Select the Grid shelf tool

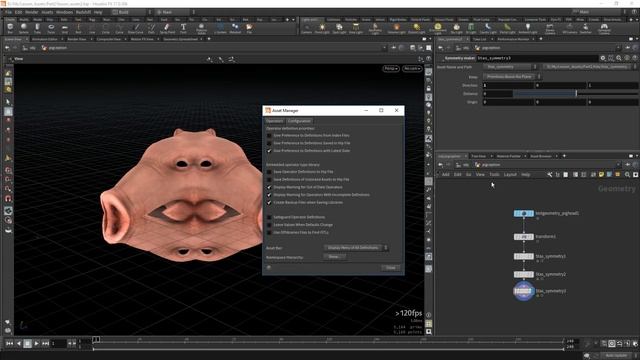click(x=64, y=28)
